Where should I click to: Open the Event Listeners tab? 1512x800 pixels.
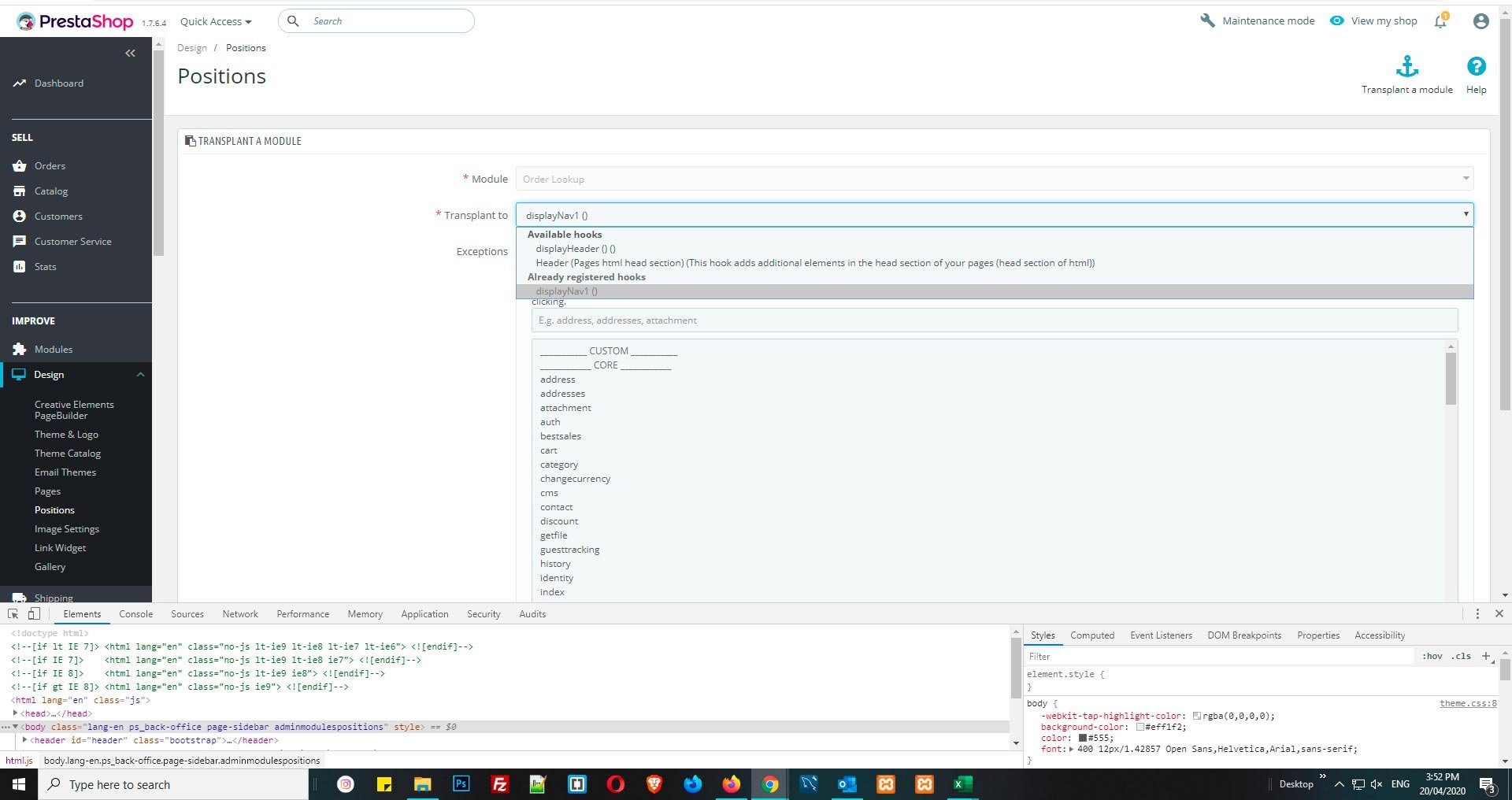tap(1161, 635)
